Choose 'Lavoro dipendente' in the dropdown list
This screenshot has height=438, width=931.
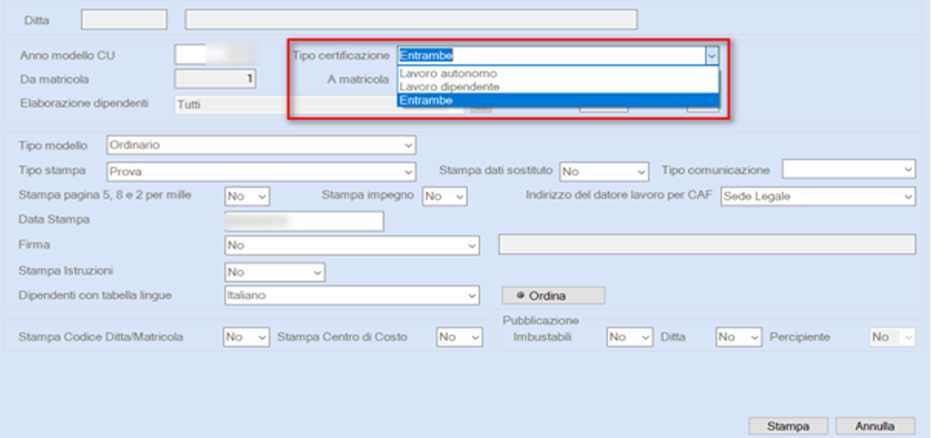click(x=558, y=87)
